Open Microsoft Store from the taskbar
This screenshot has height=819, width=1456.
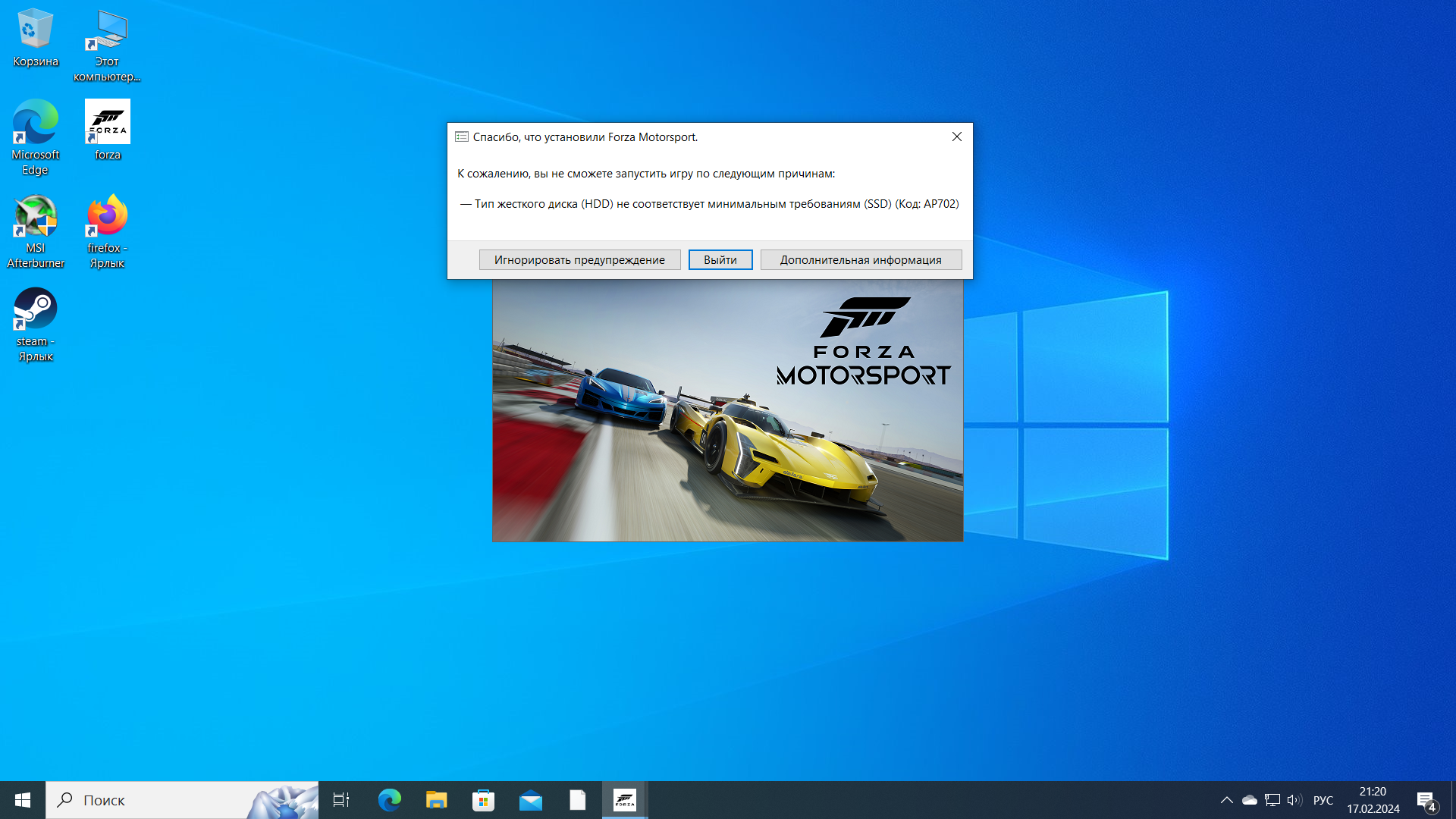(x=483, y=800)
